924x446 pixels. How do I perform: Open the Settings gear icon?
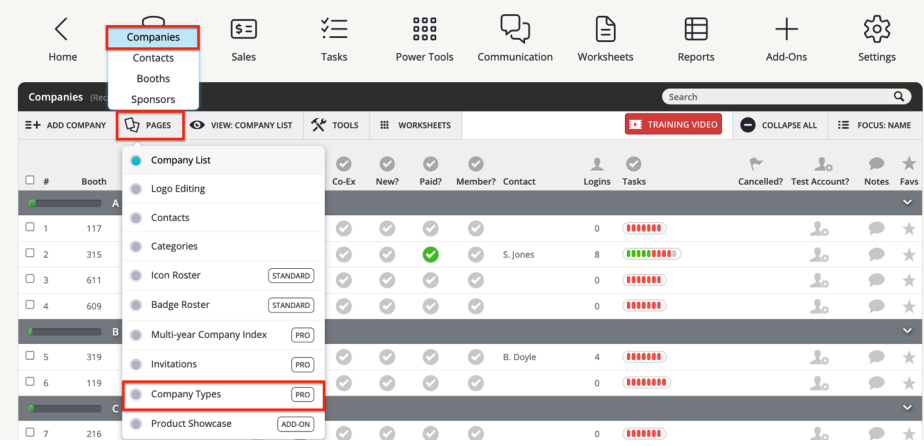click(x=877, y=29)
